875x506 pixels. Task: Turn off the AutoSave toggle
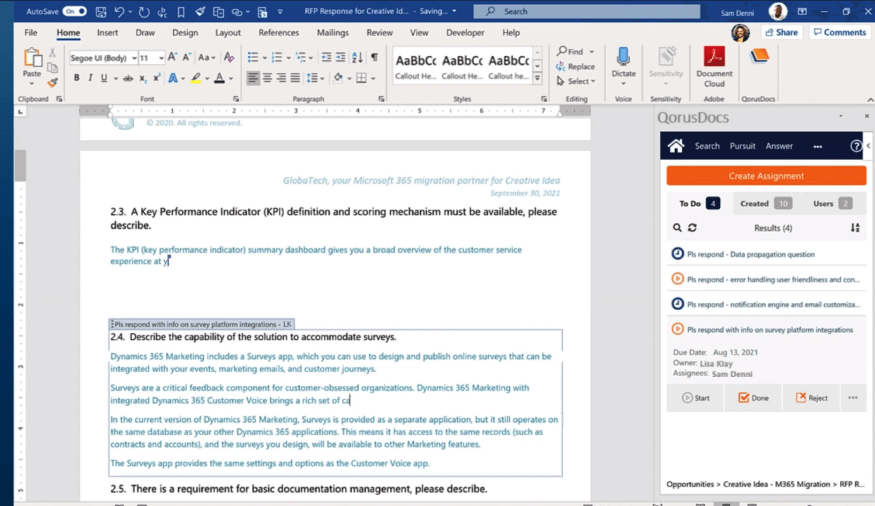(74, 11)
